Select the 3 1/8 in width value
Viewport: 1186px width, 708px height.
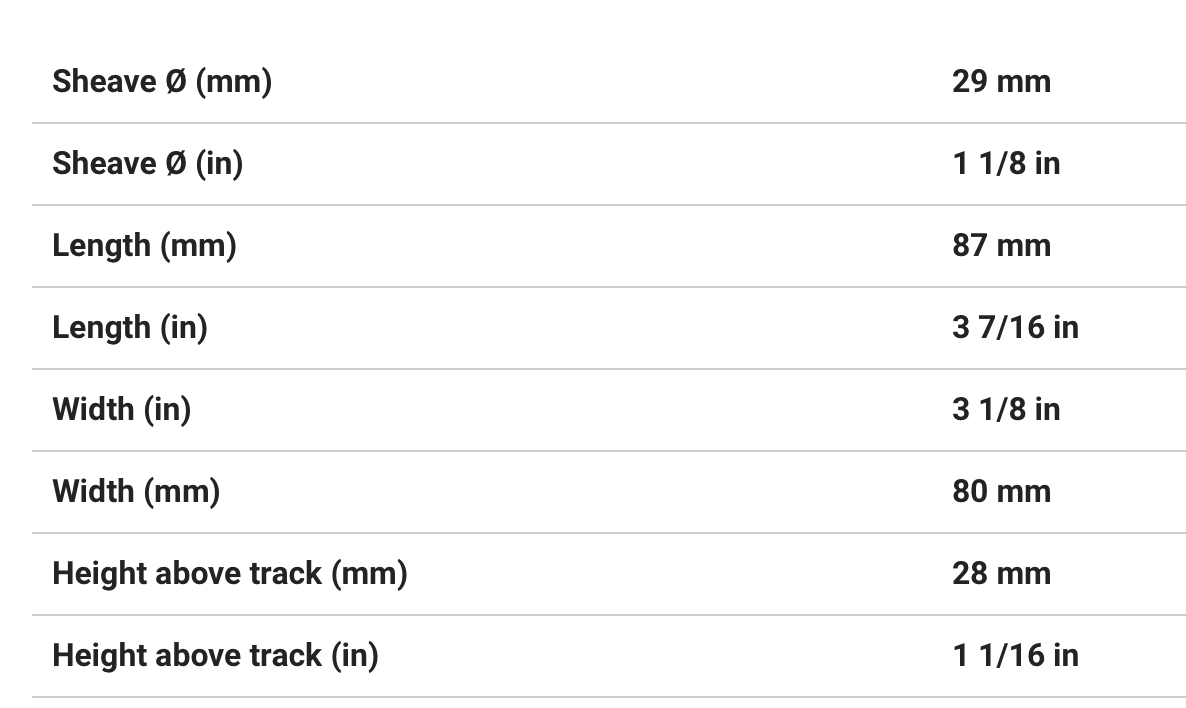pos(1005,409)
